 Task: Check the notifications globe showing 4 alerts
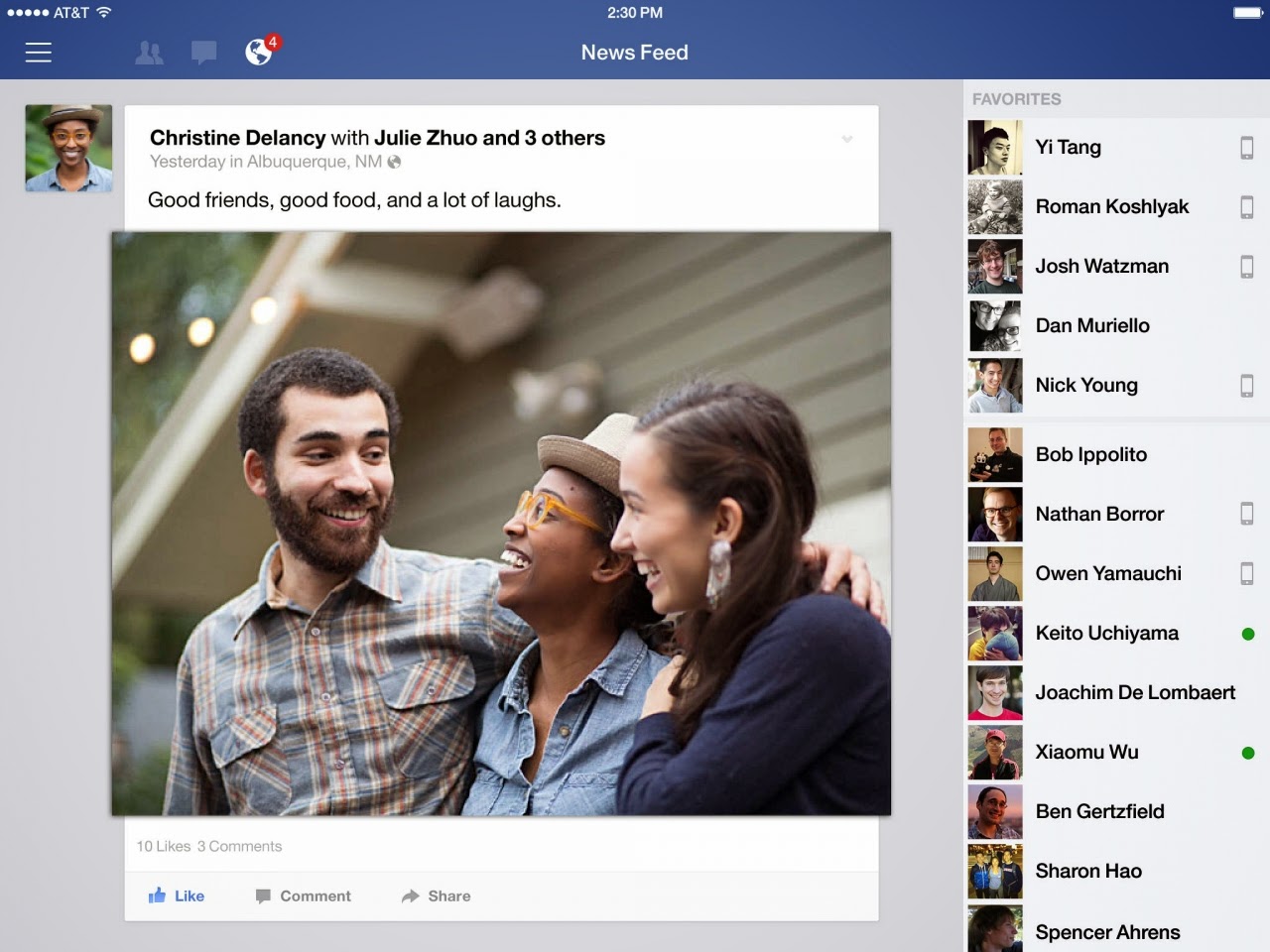pyautogui.click(x=259, y=53)
